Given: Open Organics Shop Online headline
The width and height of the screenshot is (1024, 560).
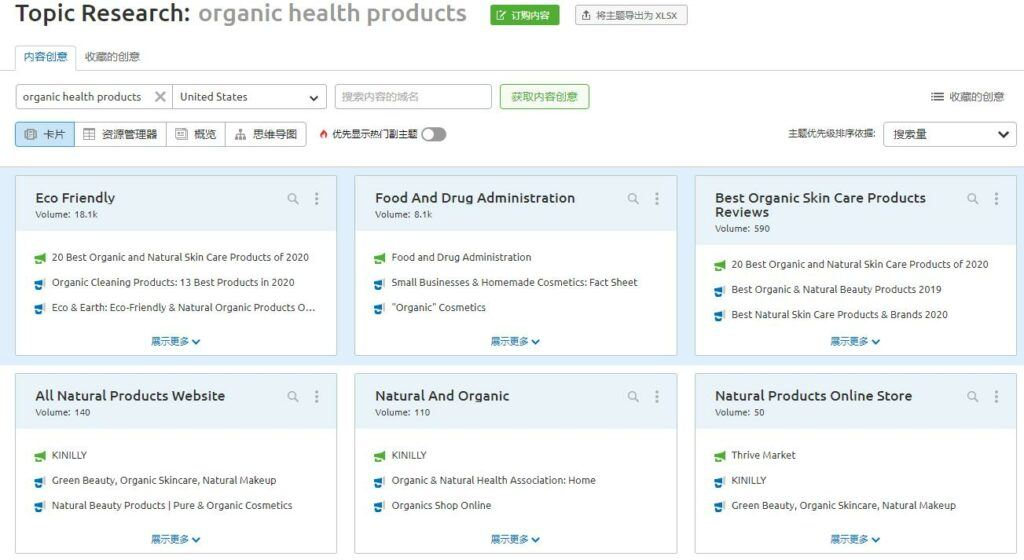Looking at the screenshot, I should click(441, 506).
